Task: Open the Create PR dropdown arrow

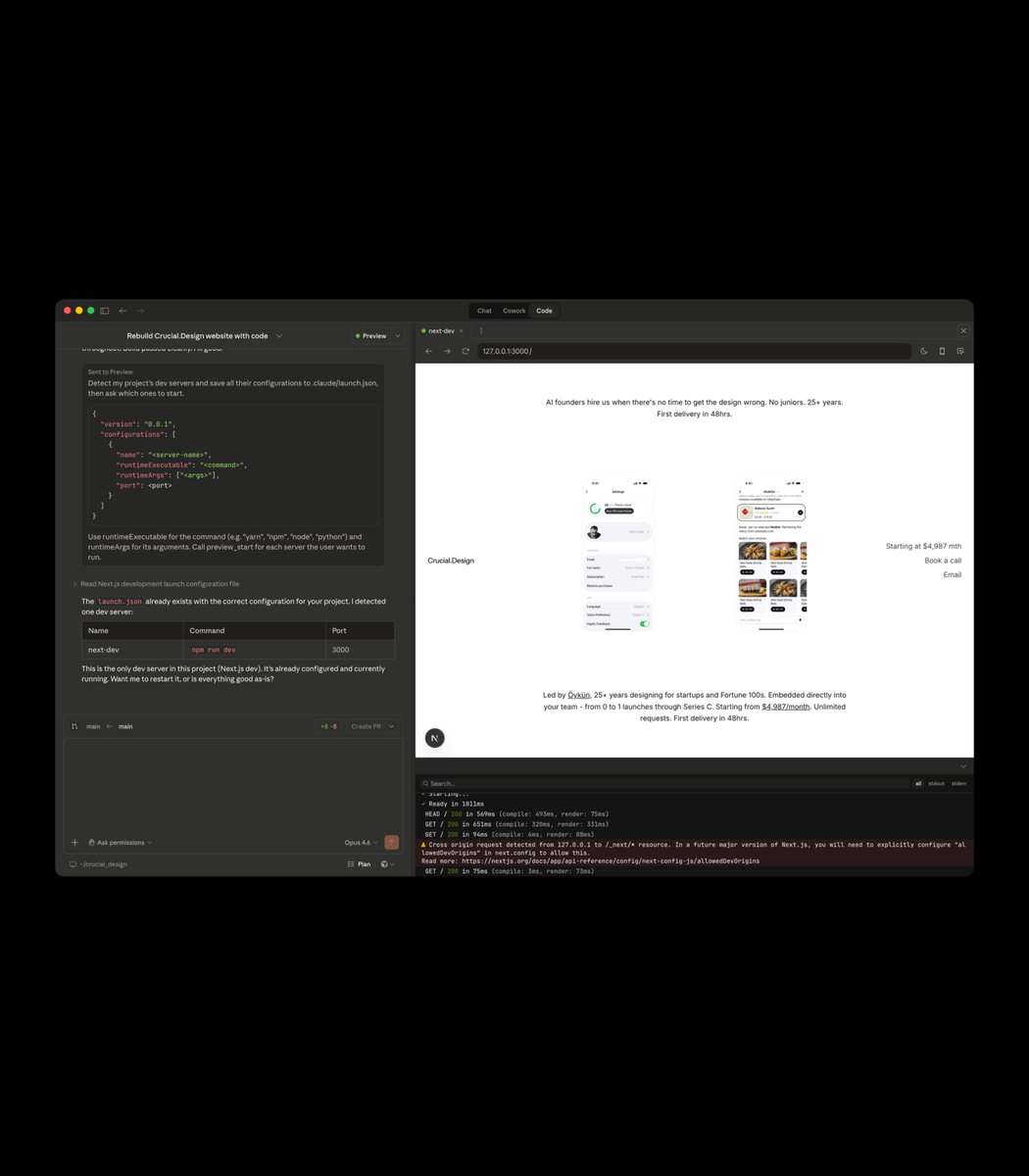Action: point(392,726)
